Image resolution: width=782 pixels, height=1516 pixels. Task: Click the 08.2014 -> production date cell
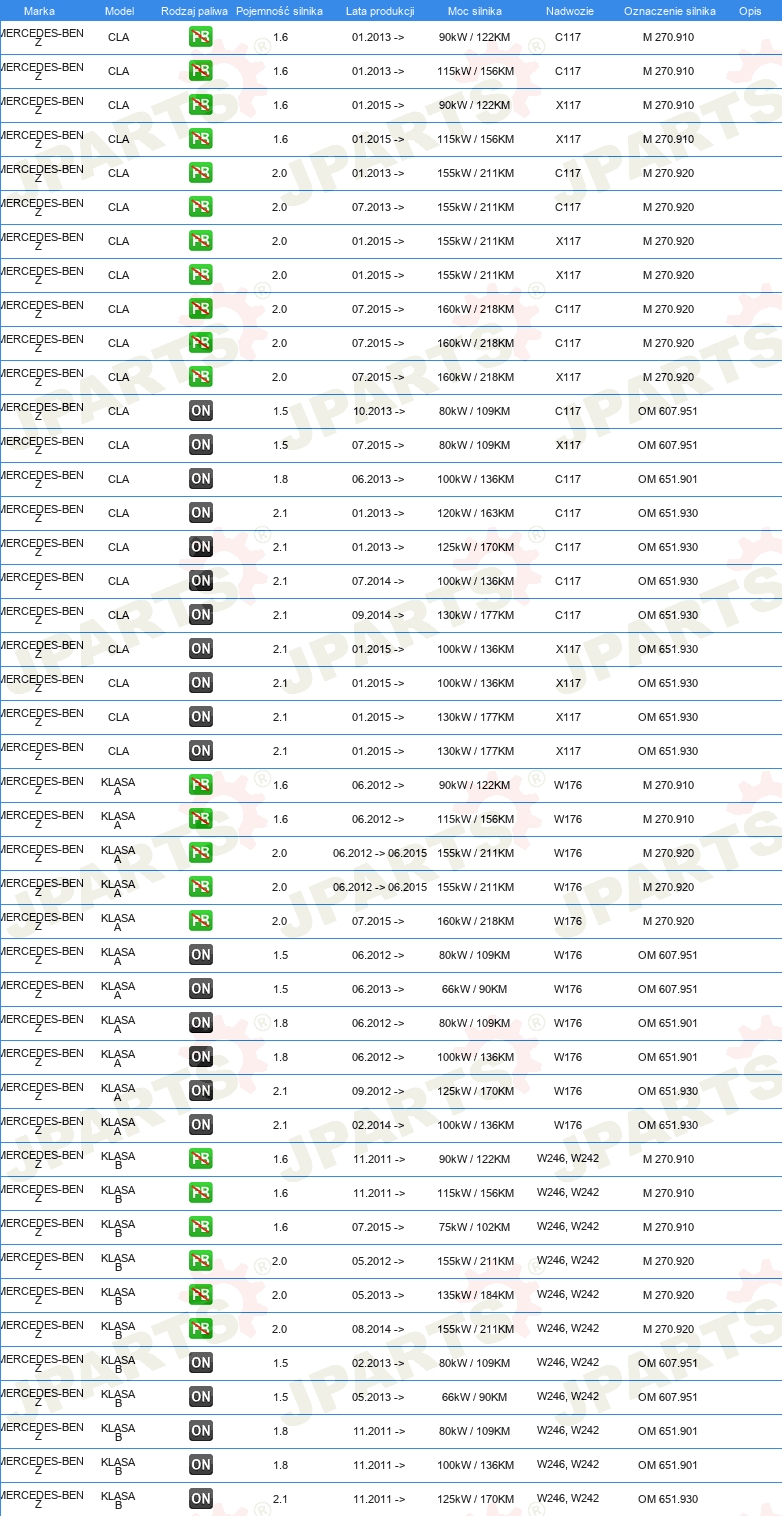point(379,1329)
